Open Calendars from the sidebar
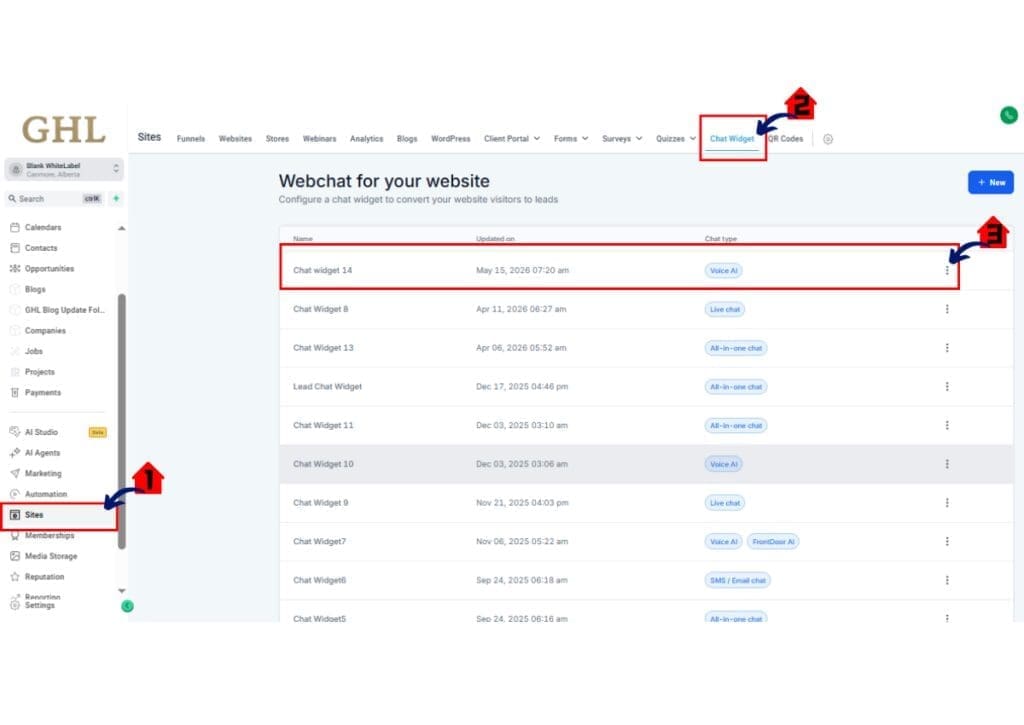1024x725 pixels. pos(37,227)
